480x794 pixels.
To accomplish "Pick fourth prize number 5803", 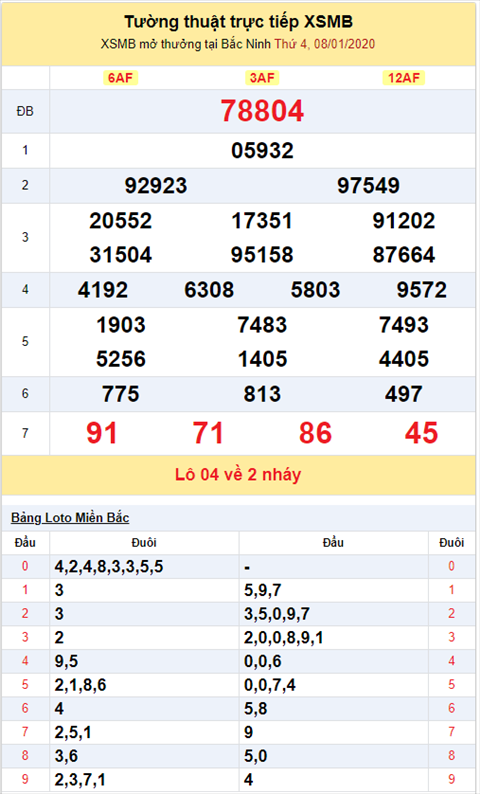I will 315,291.
